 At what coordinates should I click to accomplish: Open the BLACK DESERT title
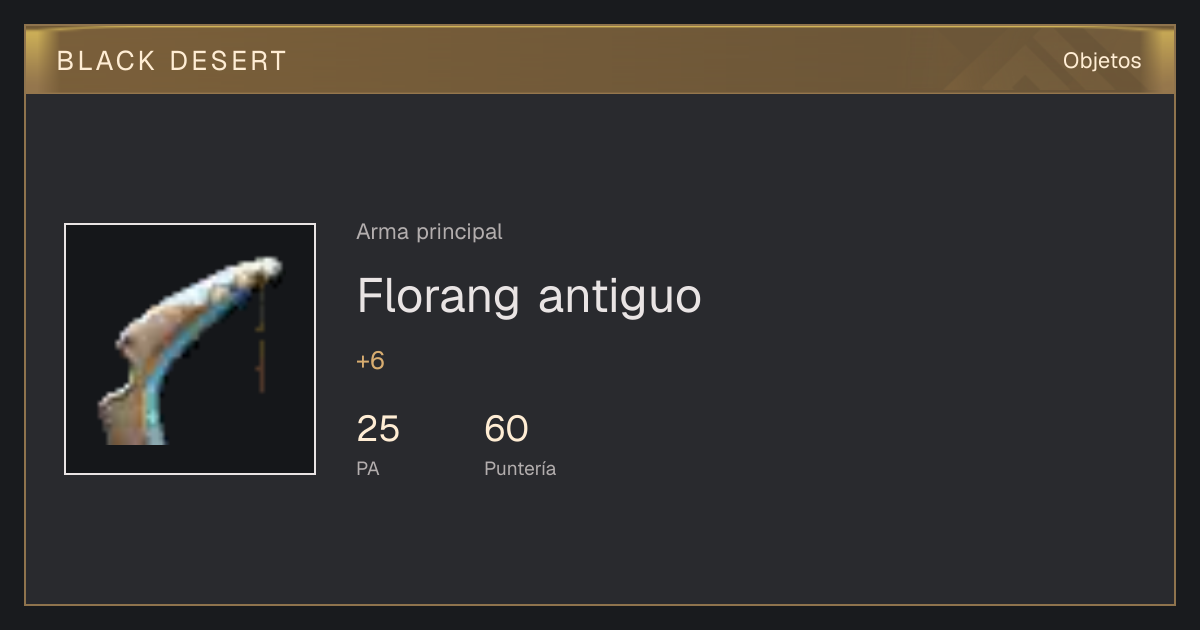click(172, 61)
